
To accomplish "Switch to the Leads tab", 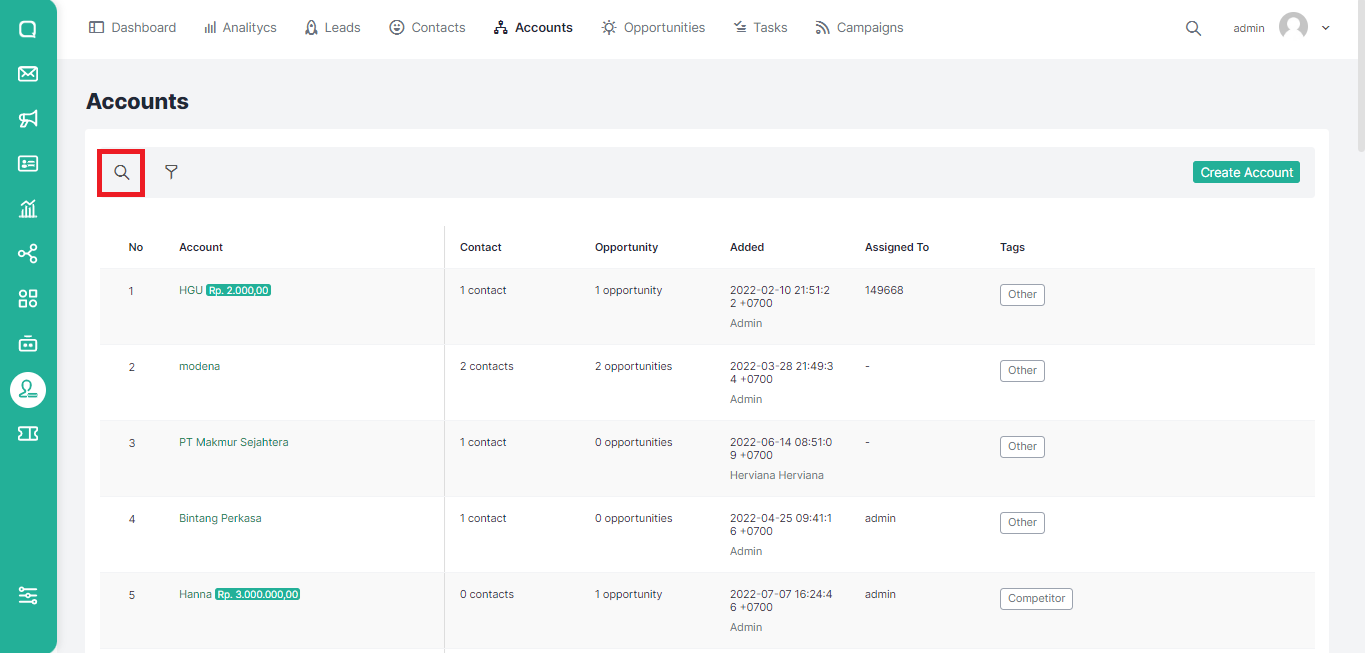I will pyautogui.click(x=332, y=28).
